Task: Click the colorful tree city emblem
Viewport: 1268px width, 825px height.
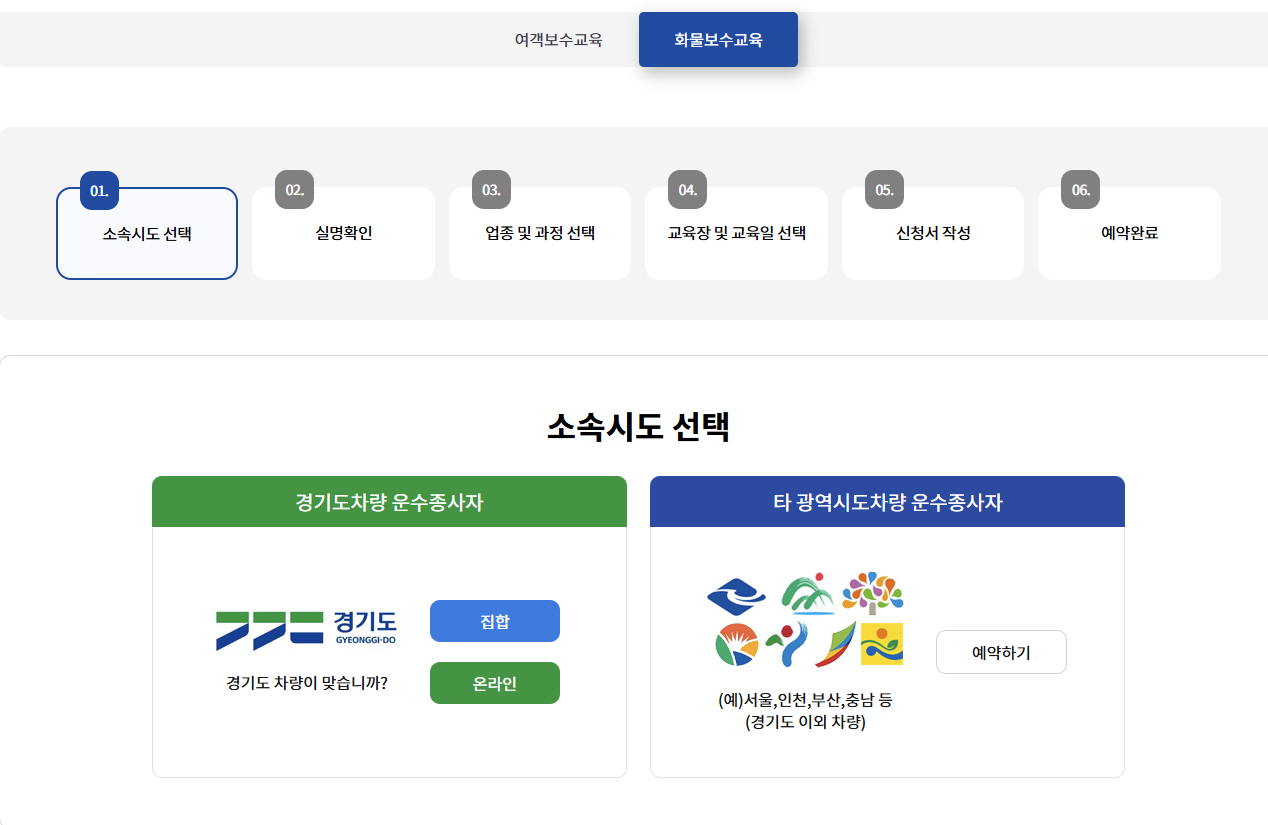Action: tap(872, 592)
